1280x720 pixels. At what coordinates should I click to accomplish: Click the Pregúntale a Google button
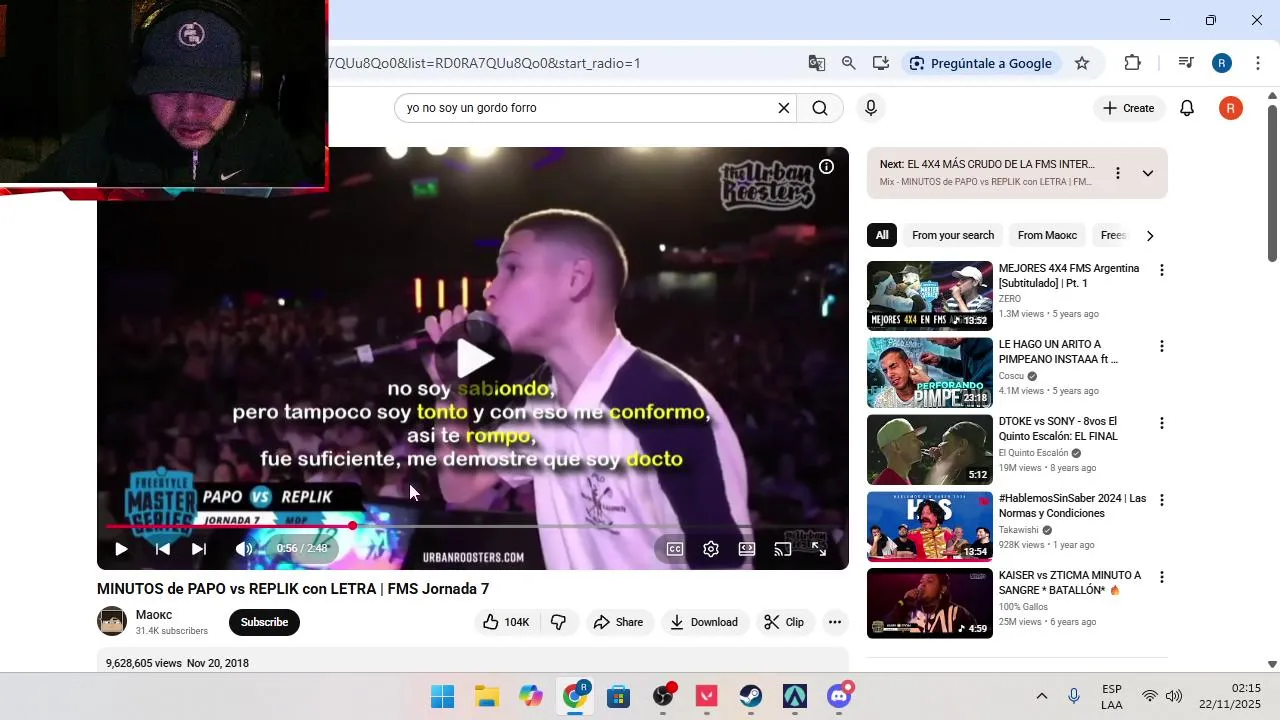(982, 63)
